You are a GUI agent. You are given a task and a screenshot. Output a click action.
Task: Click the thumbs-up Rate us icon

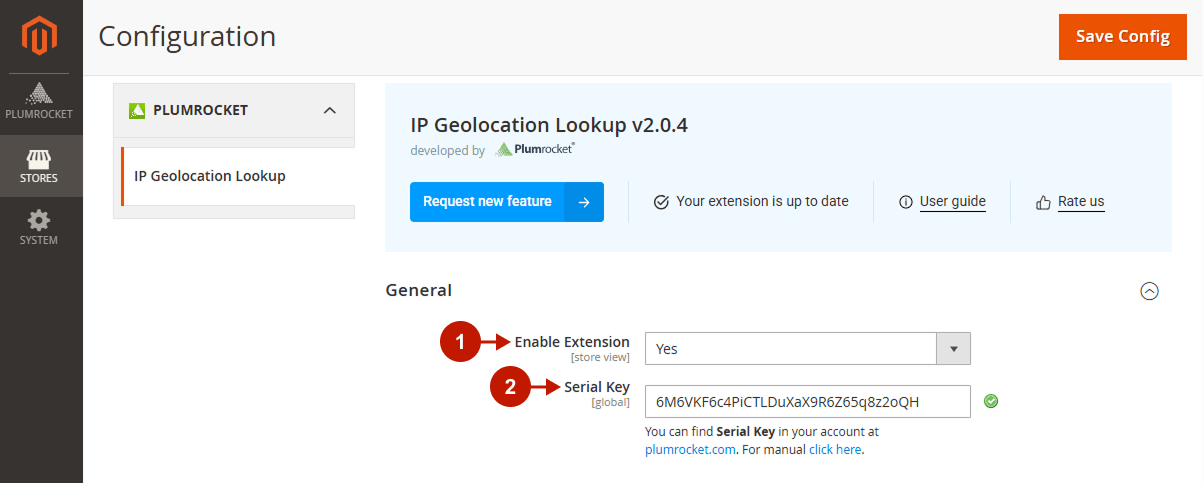coord(1043,202)
